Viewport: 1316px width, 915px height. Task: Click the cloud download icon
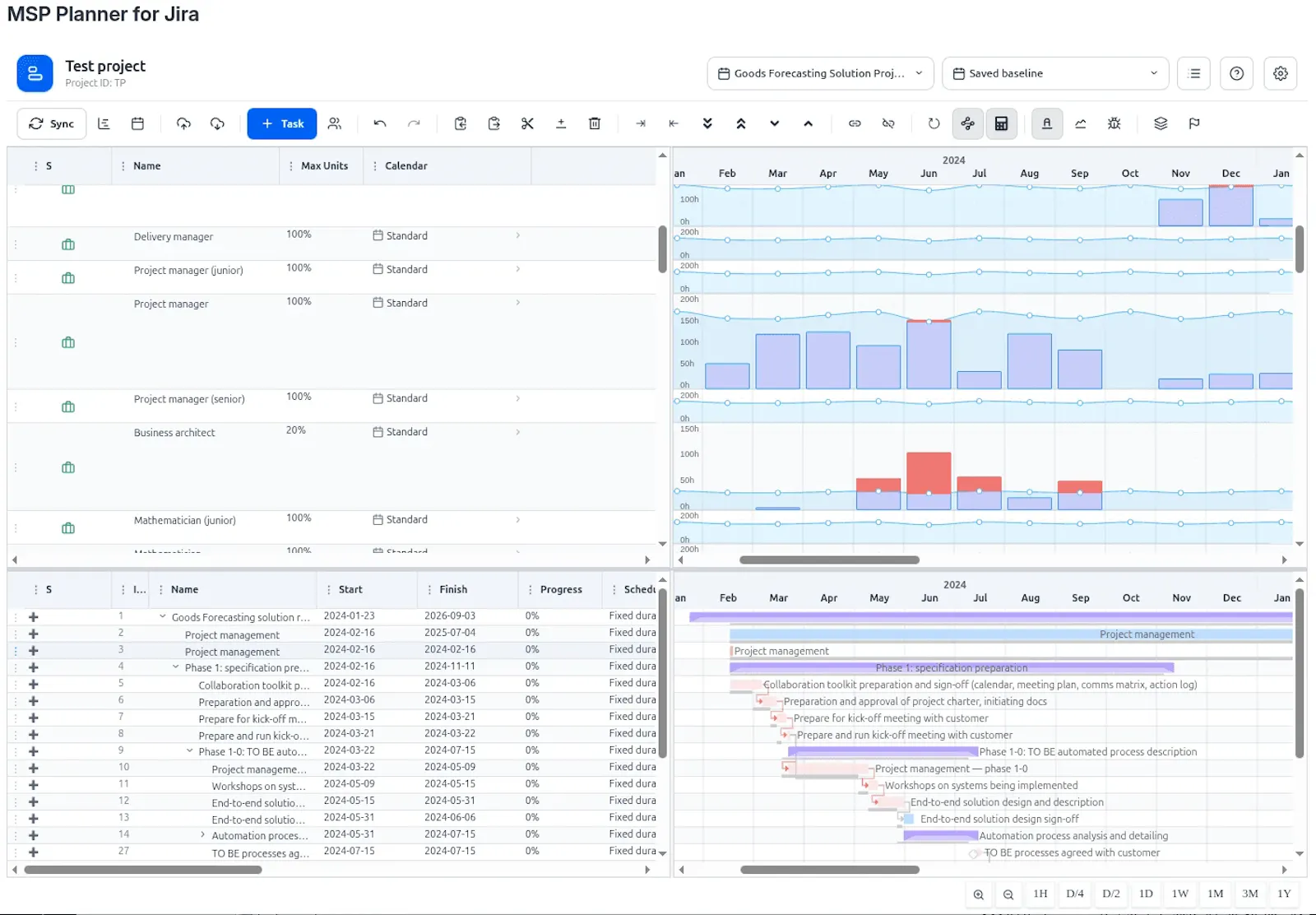(x=217, y=123)
